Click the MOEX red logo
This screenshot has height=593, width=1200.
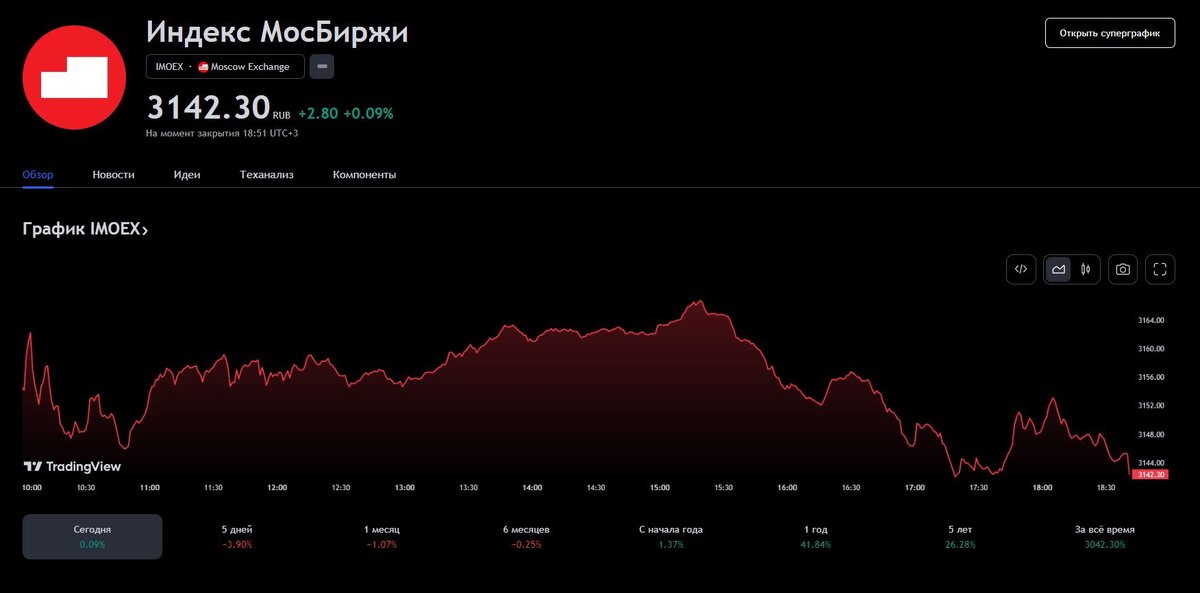click(x=75, y=77)
